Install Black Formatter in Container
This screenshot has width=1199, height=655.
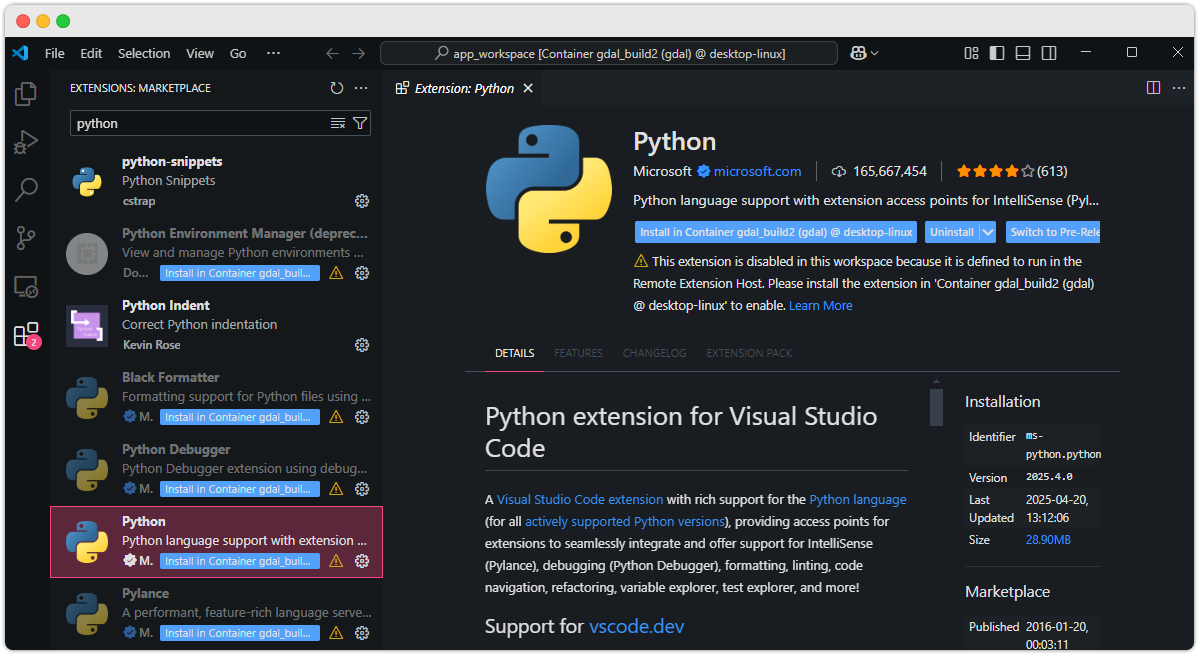pos(239,417)
